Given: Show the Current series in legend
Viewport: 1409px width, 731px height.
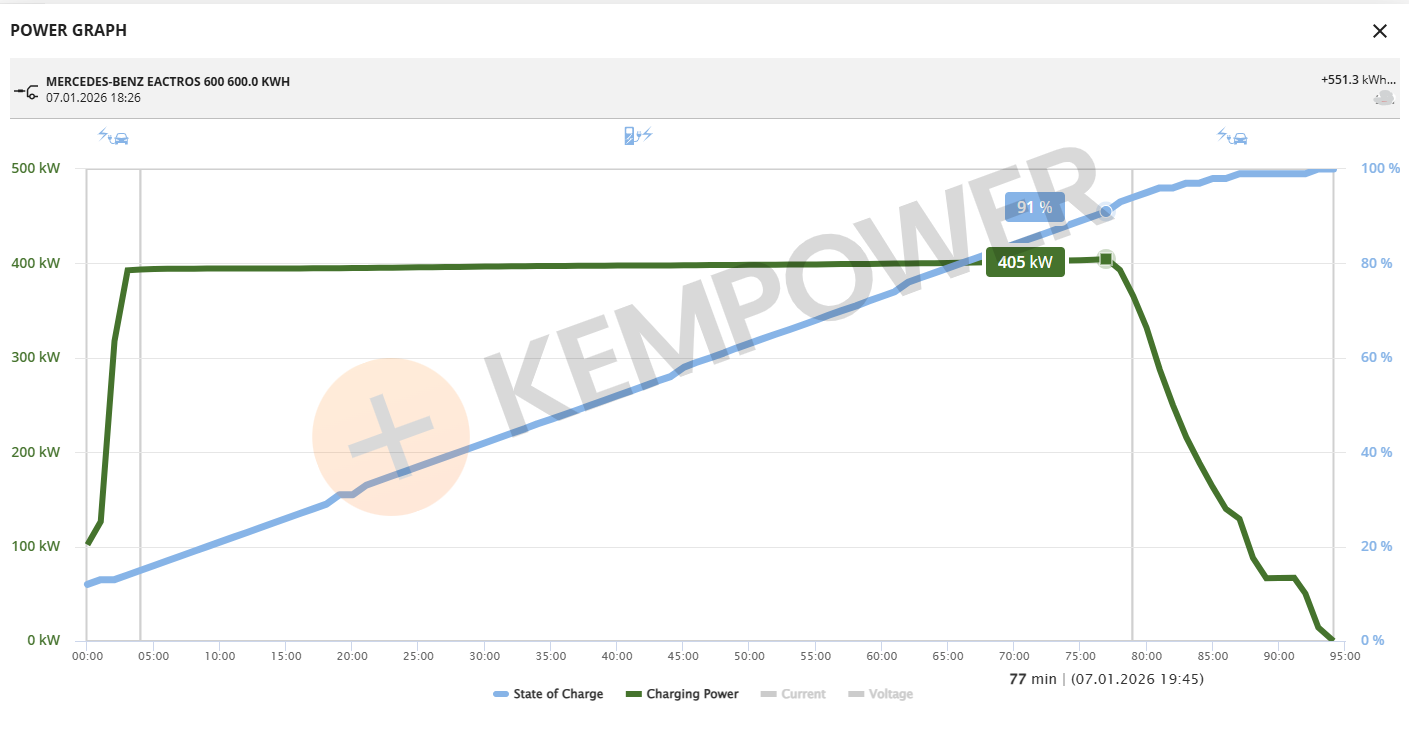Looking at the screenshot, I should point(803,694).
